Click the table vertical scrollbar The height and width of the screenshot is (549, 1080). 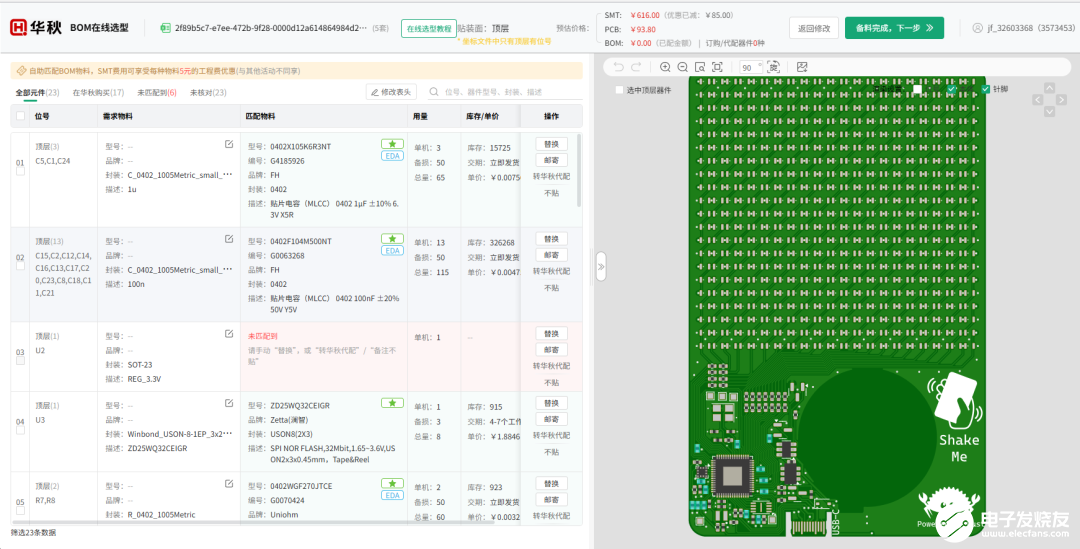[x=579, y=170]
